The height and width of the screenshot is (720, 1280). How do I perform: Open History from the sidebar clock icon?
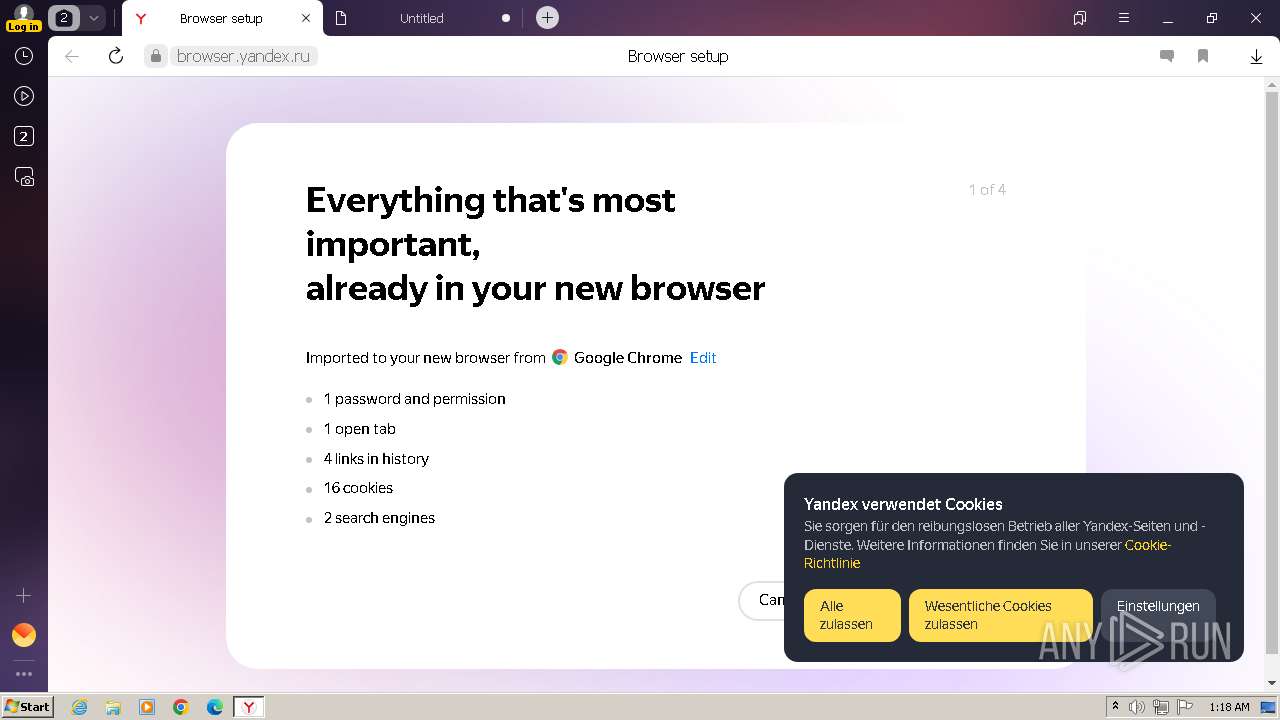24,57
